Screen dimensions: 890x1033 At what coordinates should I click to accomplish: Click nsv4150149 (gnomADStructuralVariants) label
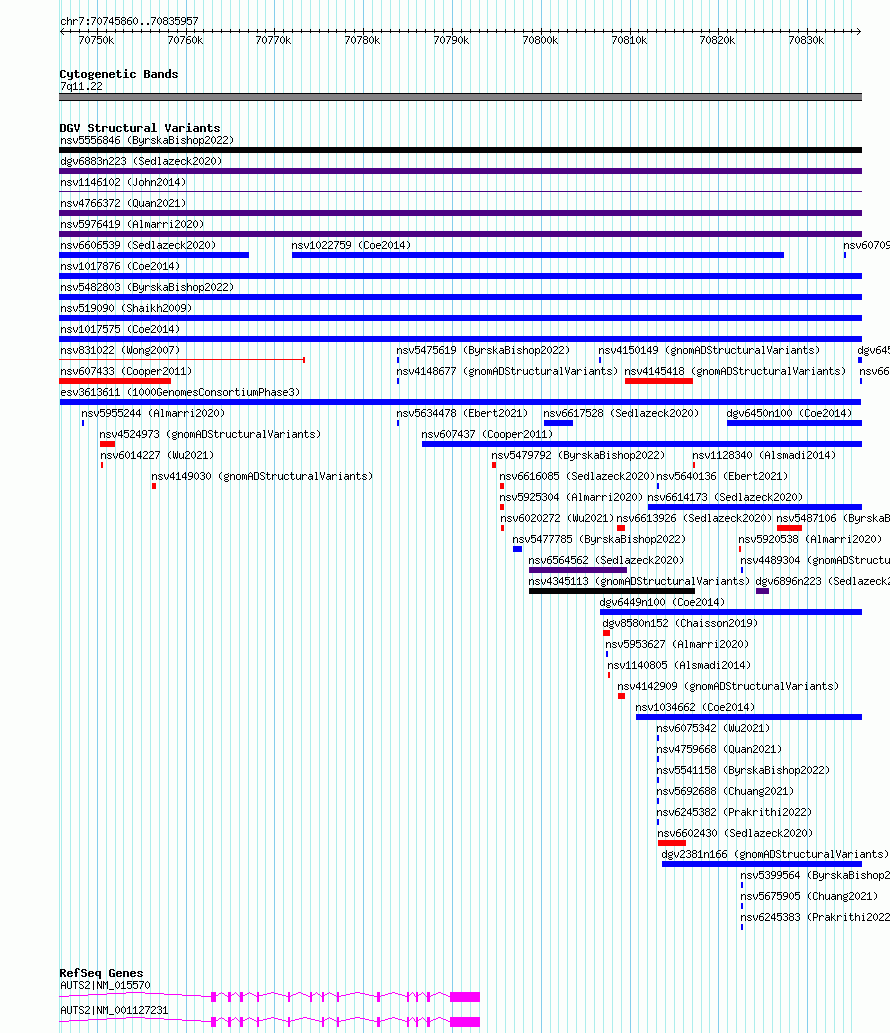pos(709,351)
